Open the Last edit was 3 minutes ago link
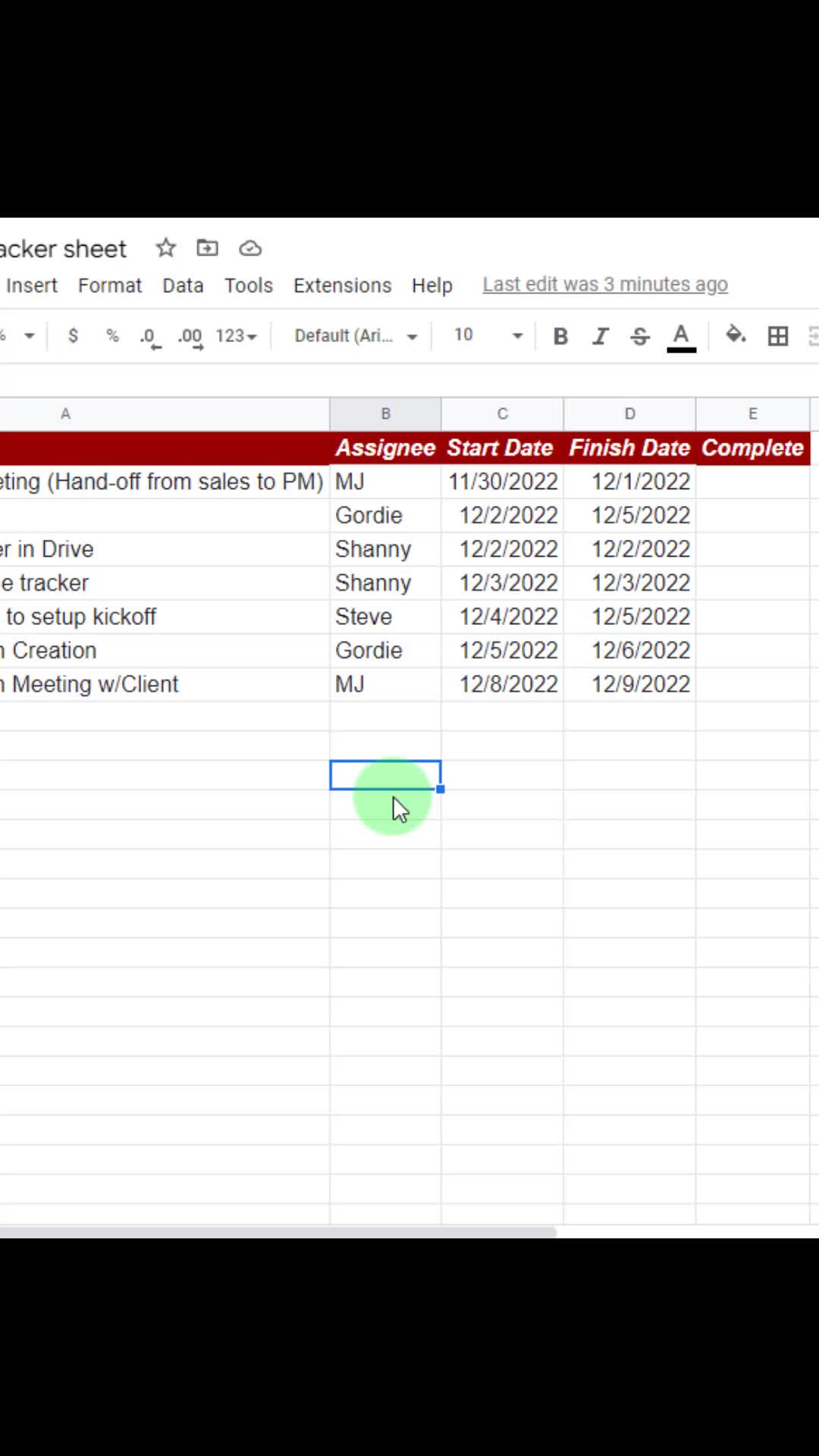 [x=605, y=284]
